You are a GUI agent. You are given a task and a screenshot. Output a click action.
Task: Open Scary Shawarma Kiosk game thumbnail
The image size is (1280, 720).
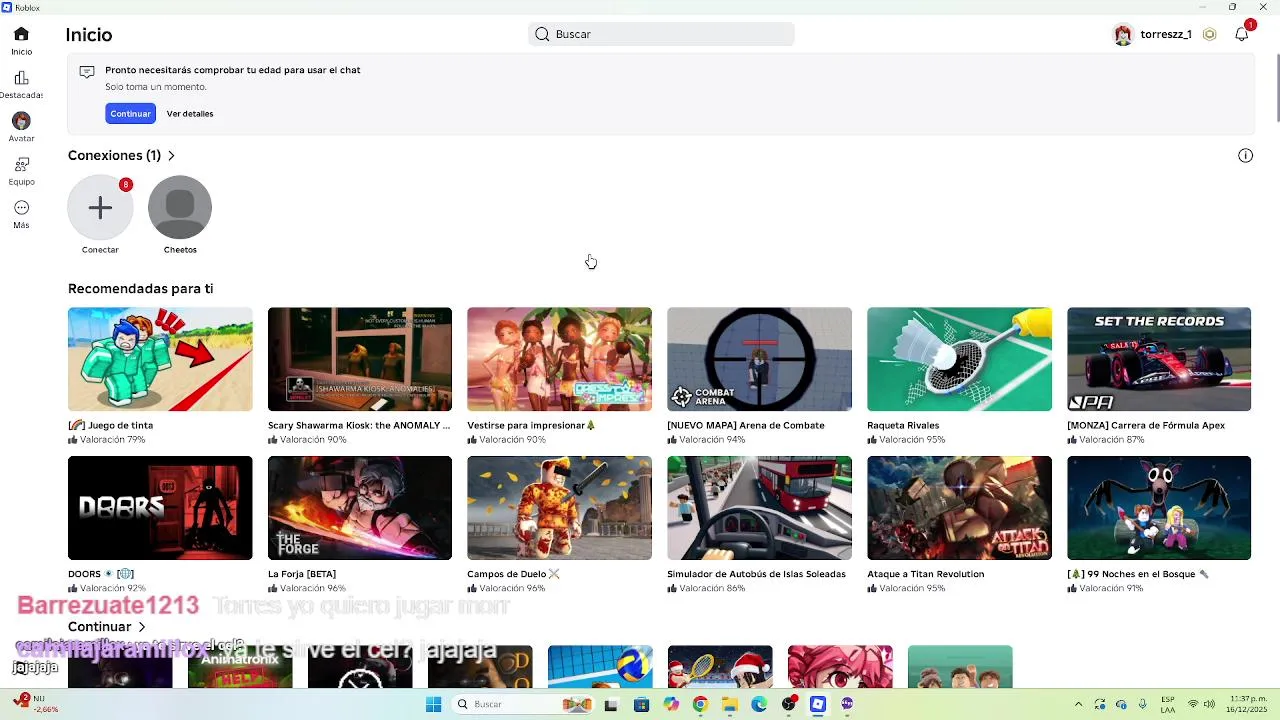(x=360, y=359)
